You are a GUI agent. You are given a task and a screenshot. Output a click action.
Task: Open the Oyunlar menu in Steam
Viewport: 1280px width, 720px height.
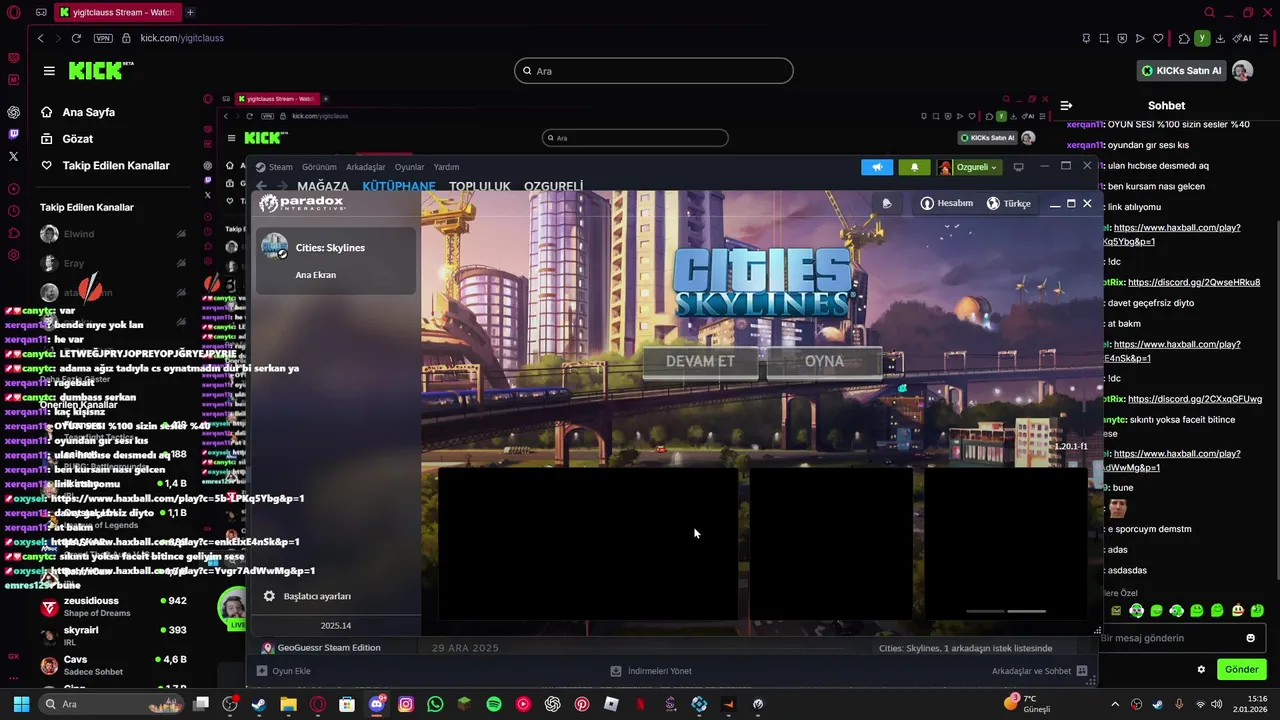click(409, 167)
